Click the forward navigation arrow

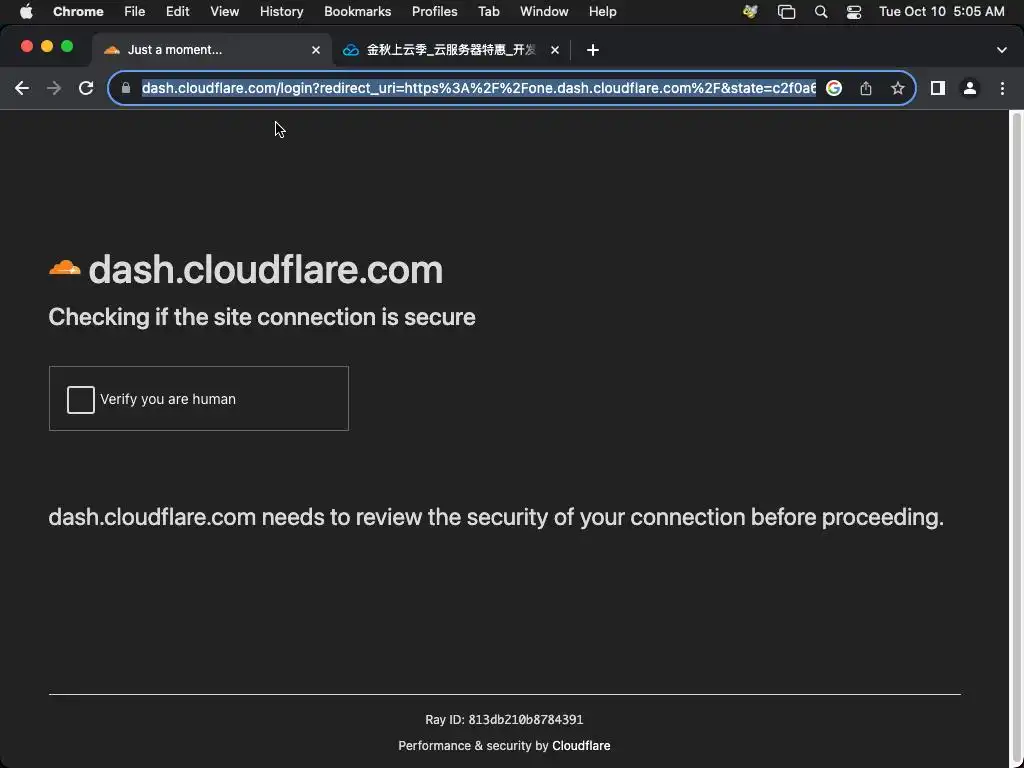click(x=54, y=88)
